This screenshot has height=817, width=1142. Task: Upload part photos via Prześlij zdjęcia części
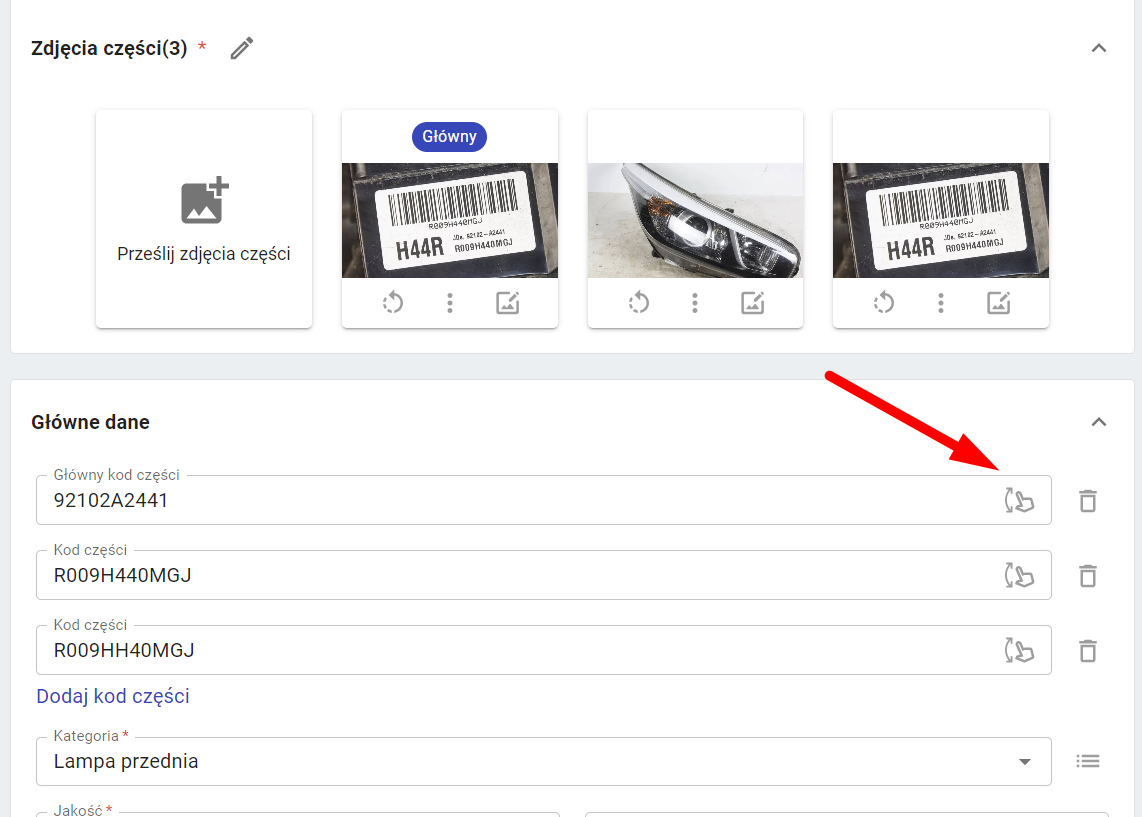[204, 219]
